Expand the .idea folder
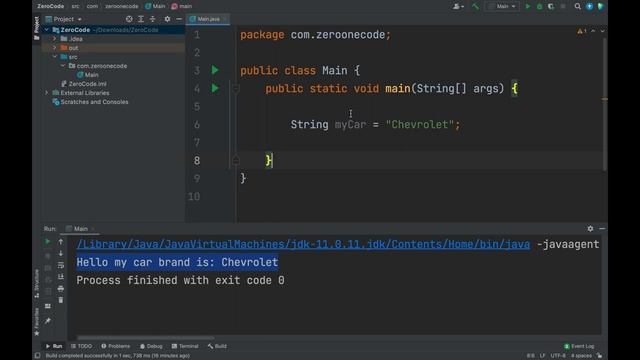 pyautogui.click(x=55, y=39)
